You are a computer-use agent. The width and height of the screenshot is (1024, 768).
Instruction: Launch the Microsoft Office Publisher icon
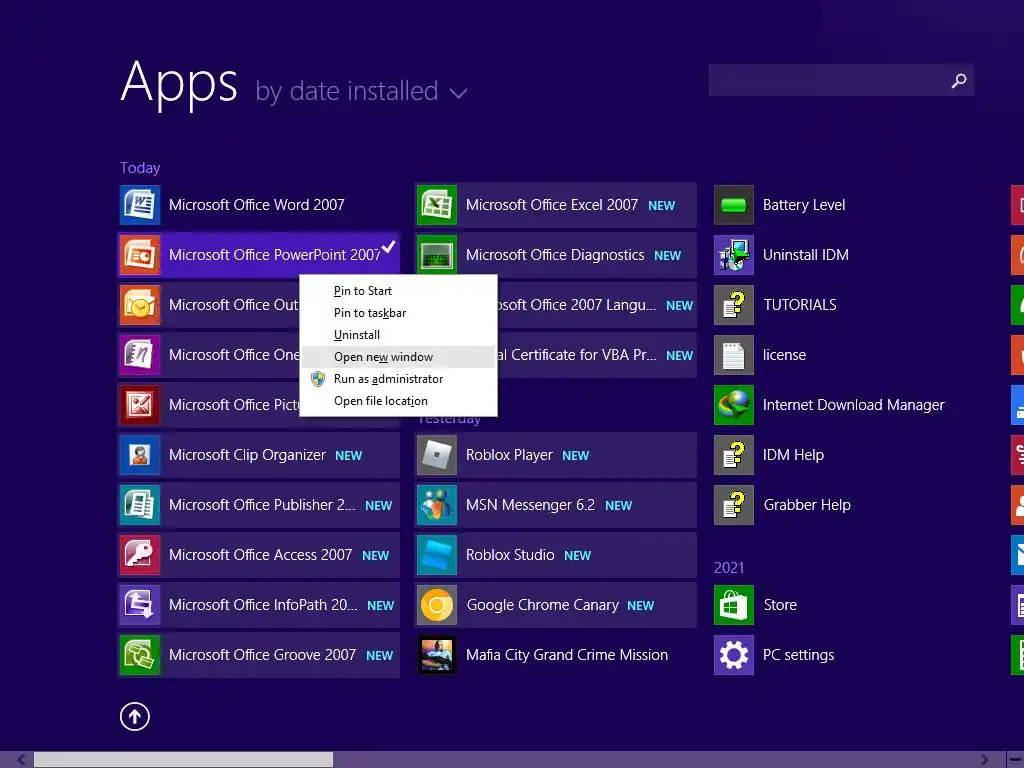pos(140,505)
